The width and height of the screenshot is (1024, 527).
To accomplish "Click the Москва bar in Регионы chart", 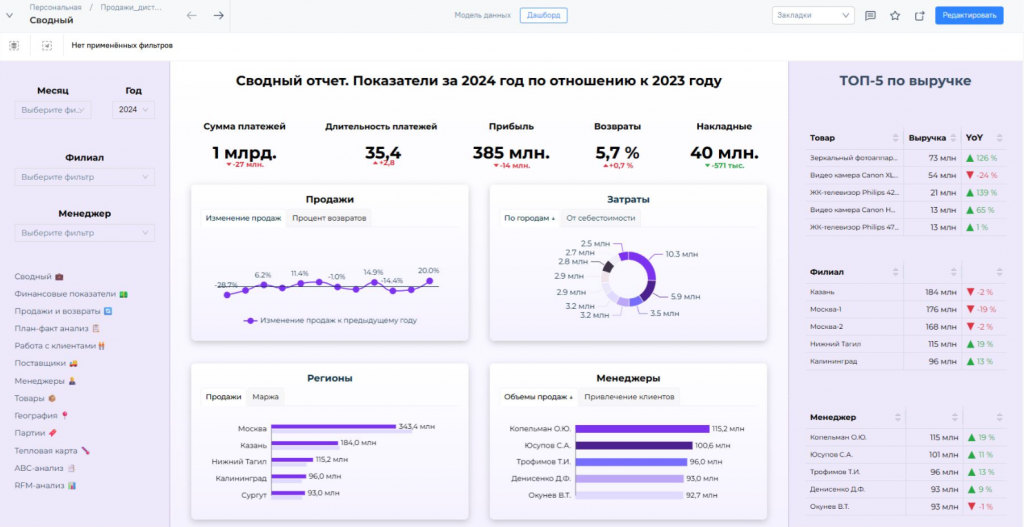I will (x=334, y=427).
